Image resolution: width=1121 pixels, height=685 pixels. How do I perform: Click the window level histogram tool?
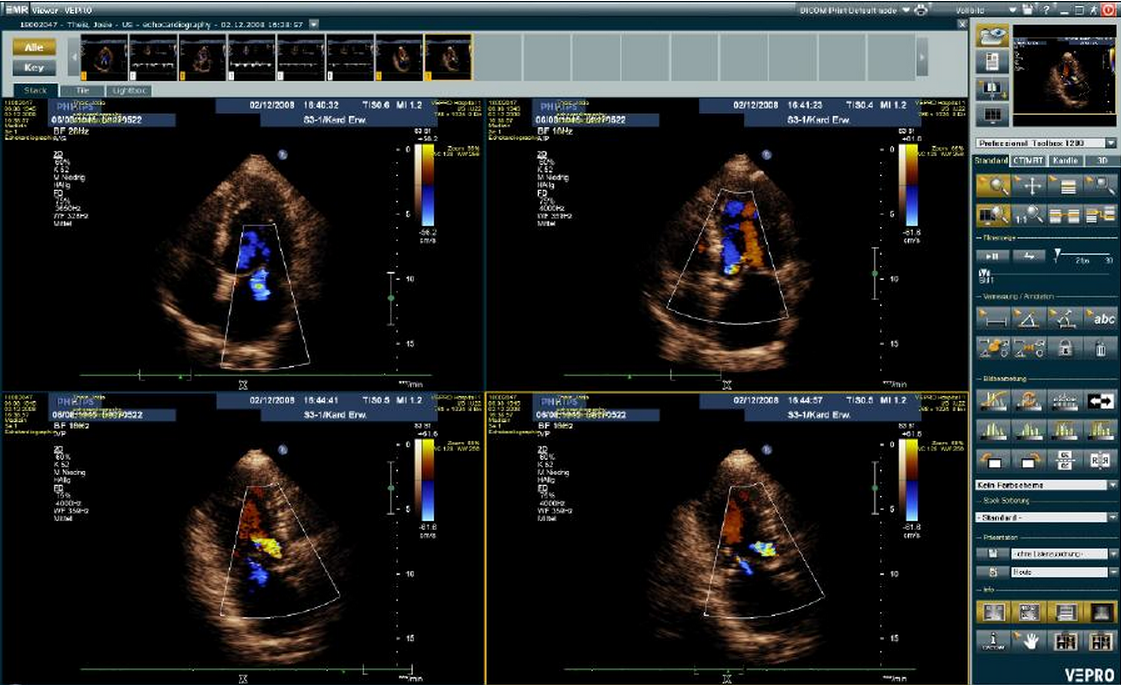[993, 401]
